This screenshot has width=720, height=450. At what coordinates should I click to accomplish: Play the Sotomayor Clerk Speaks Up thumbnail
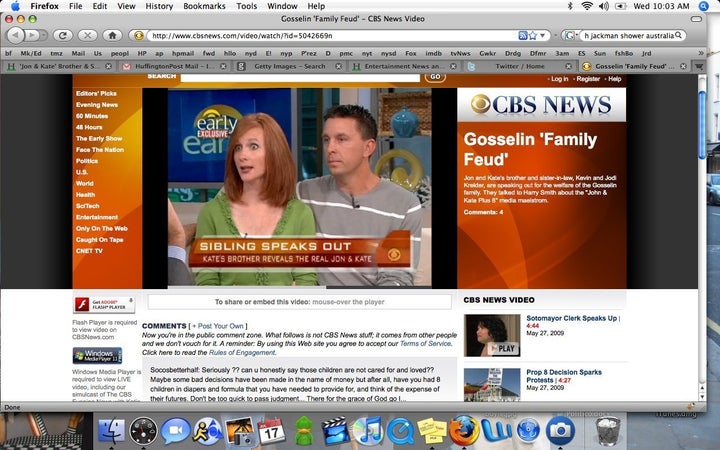(492, 335)
